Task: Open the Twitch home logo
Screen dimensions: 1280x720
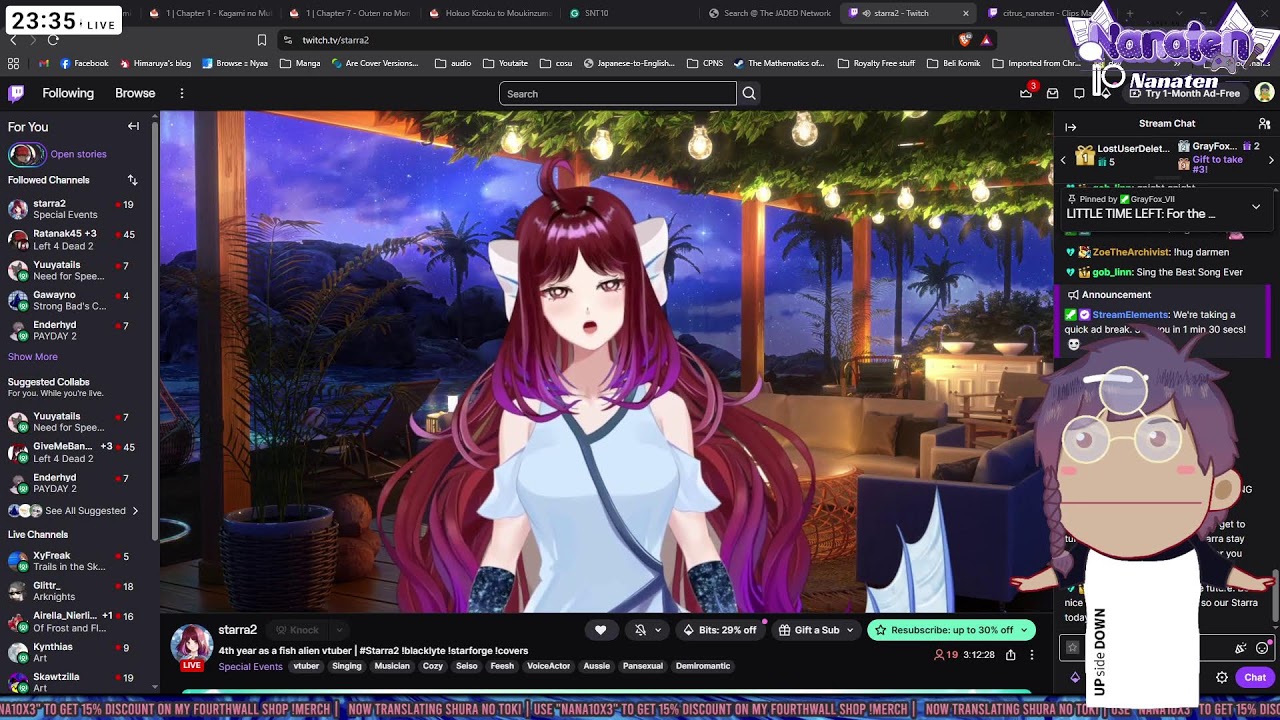Action: pyautogui.click(x=16, y=93)
